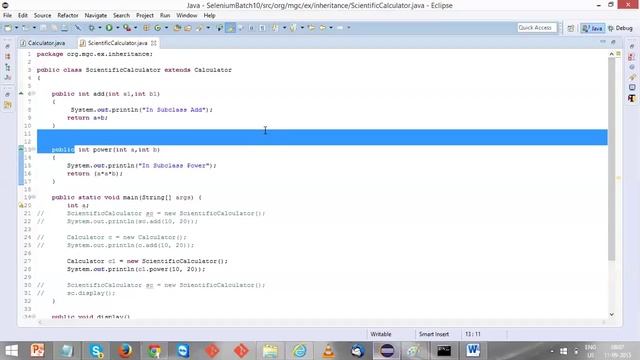Open the JUnit view sidebar icon
Viewport: 640px width, 360px height.
7,77
